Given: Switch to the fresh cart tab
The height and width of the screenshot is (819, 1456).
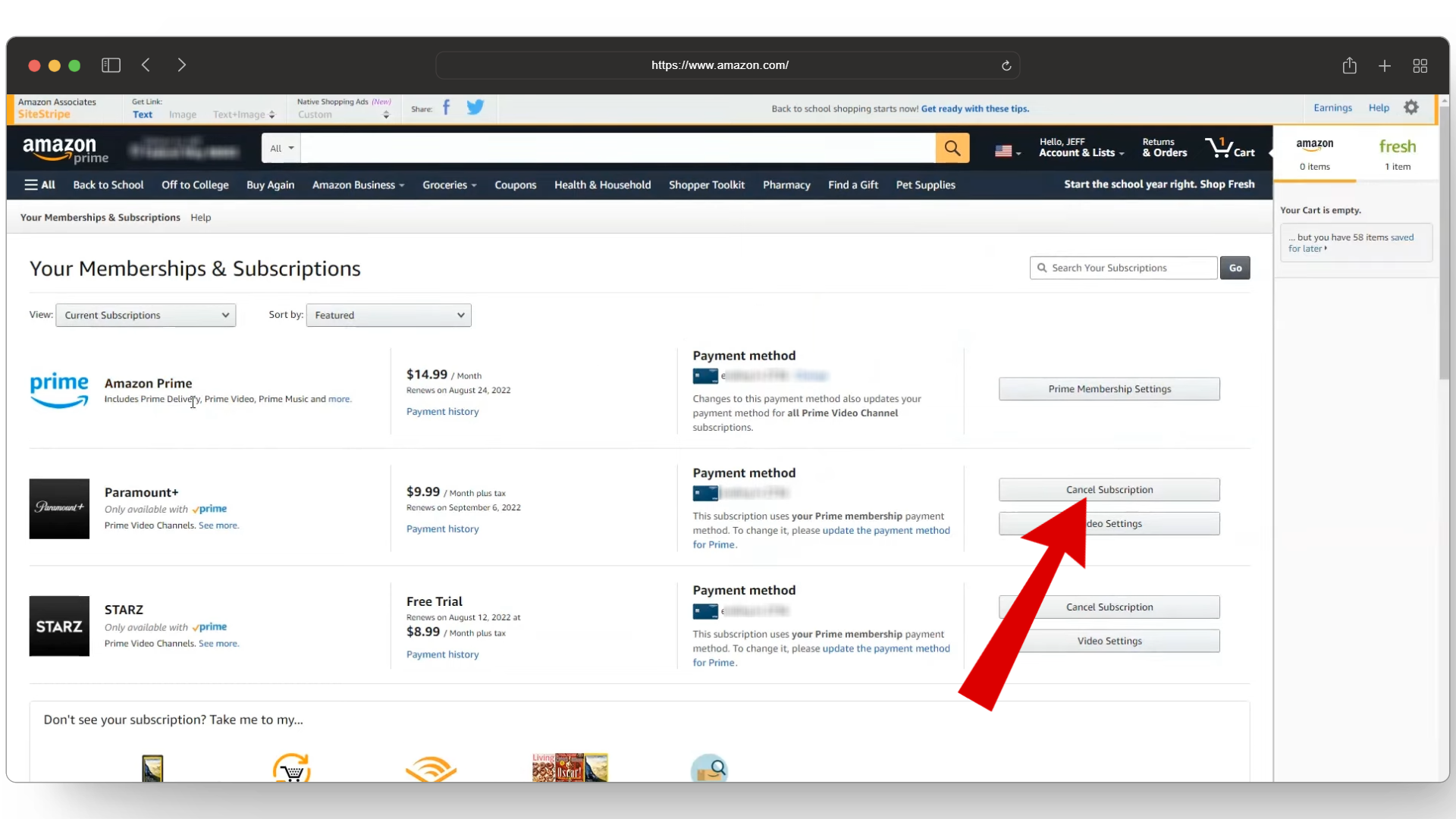Looking at the screenshot, I should [x=1397, y=154].
